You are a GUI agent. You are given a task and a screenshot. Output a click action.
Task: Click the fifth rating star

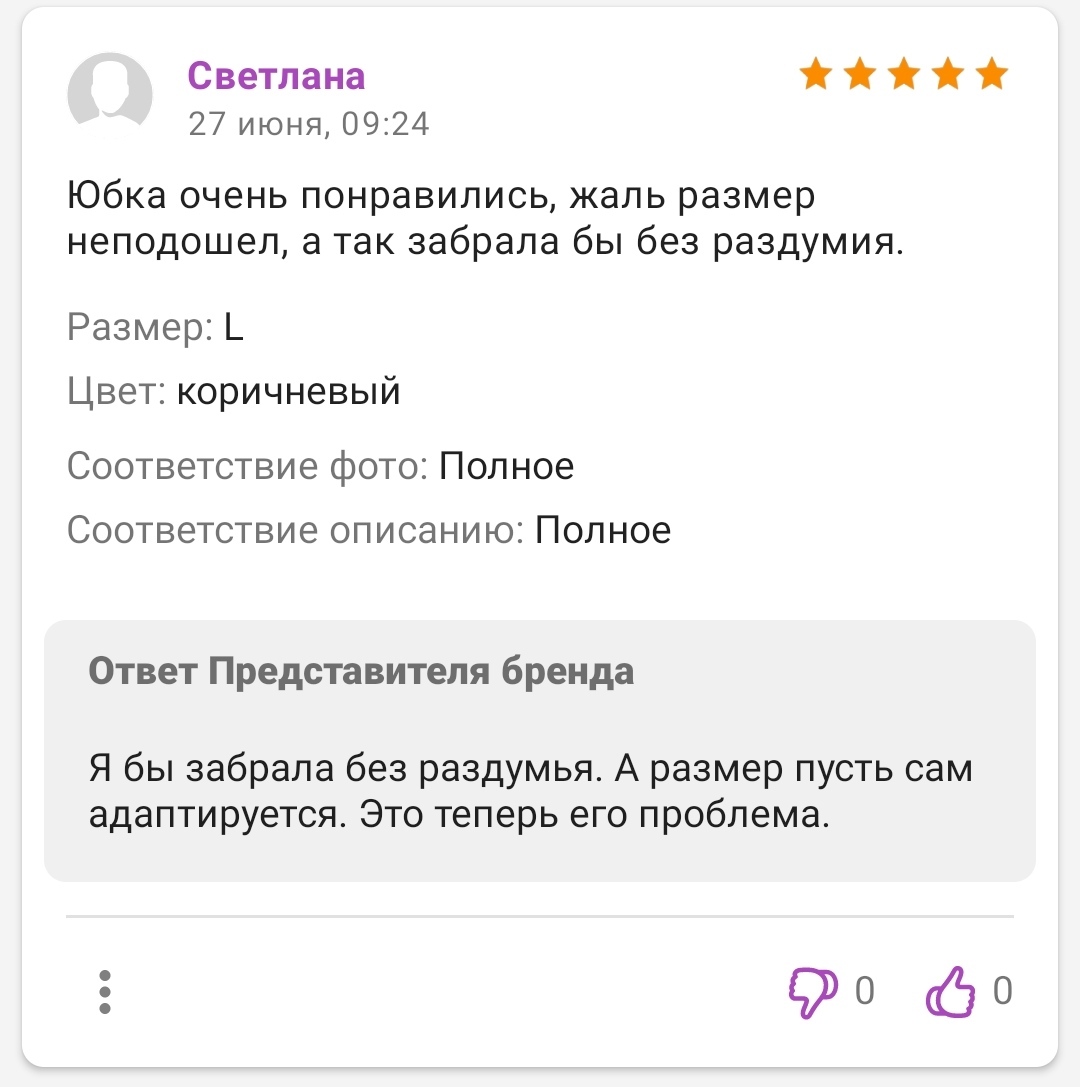[992, 74]
